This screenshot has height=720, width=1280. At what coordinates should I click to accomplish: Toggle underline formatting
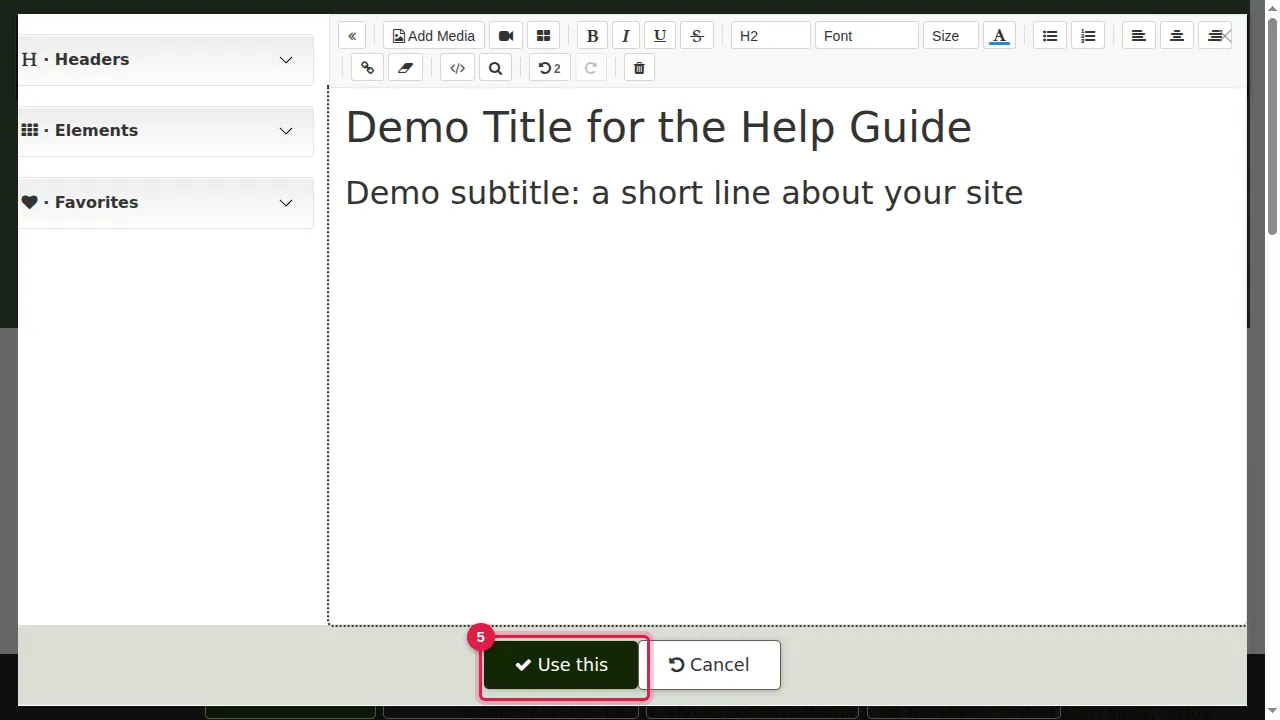coord(660,36)
